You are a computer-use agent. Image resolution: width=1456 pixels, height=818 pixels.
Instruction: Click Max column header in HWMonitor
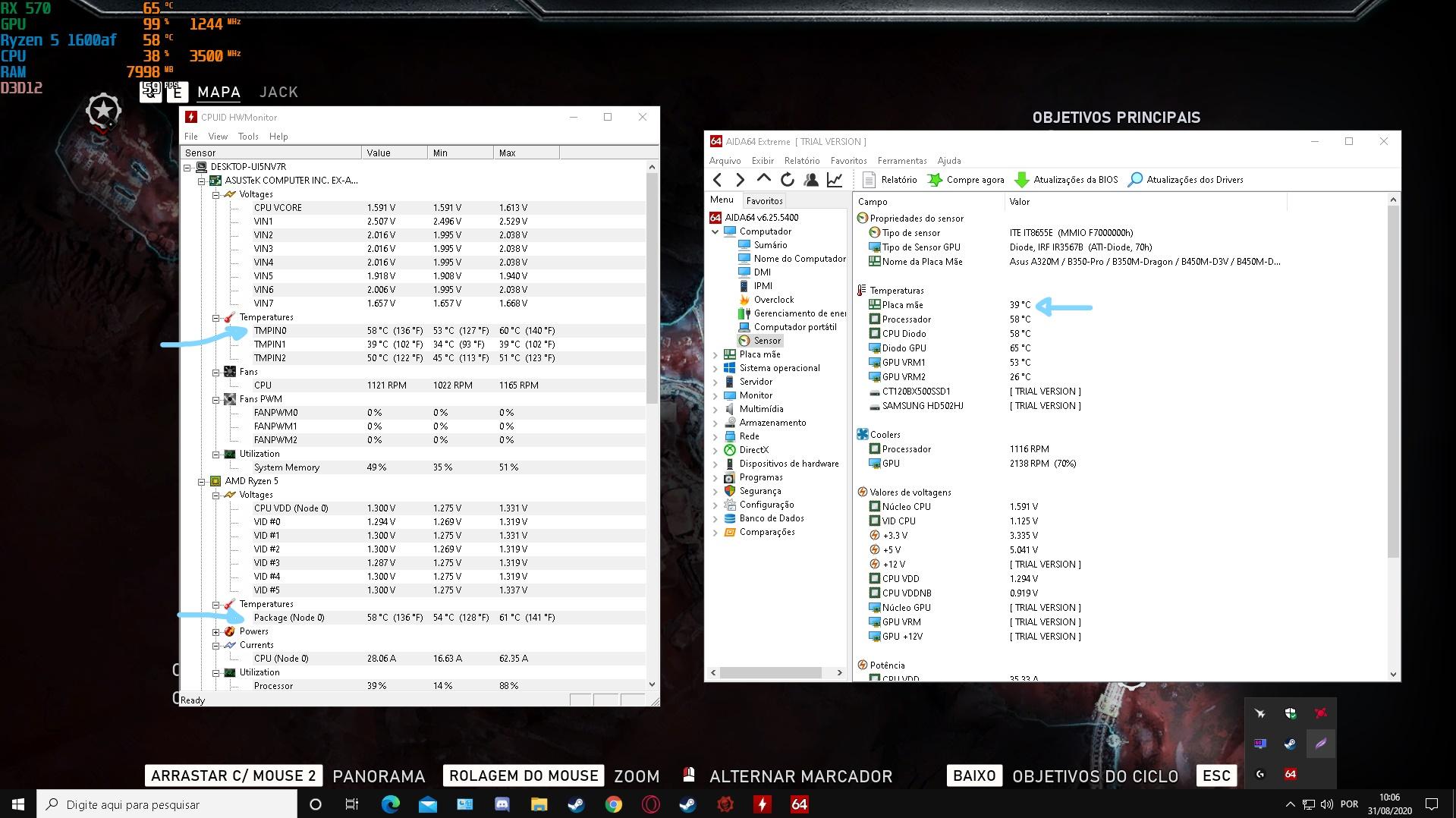coord(526,153)
